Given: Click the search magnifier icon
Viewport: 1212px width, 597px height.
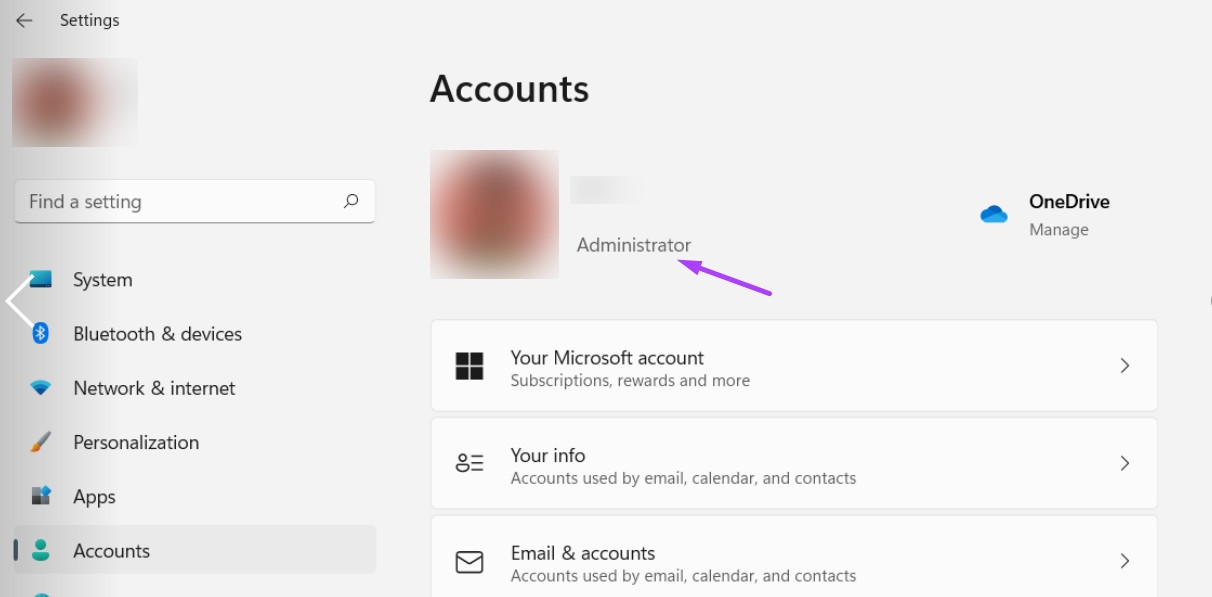Looking at the screenshot, I should [351, 201].
